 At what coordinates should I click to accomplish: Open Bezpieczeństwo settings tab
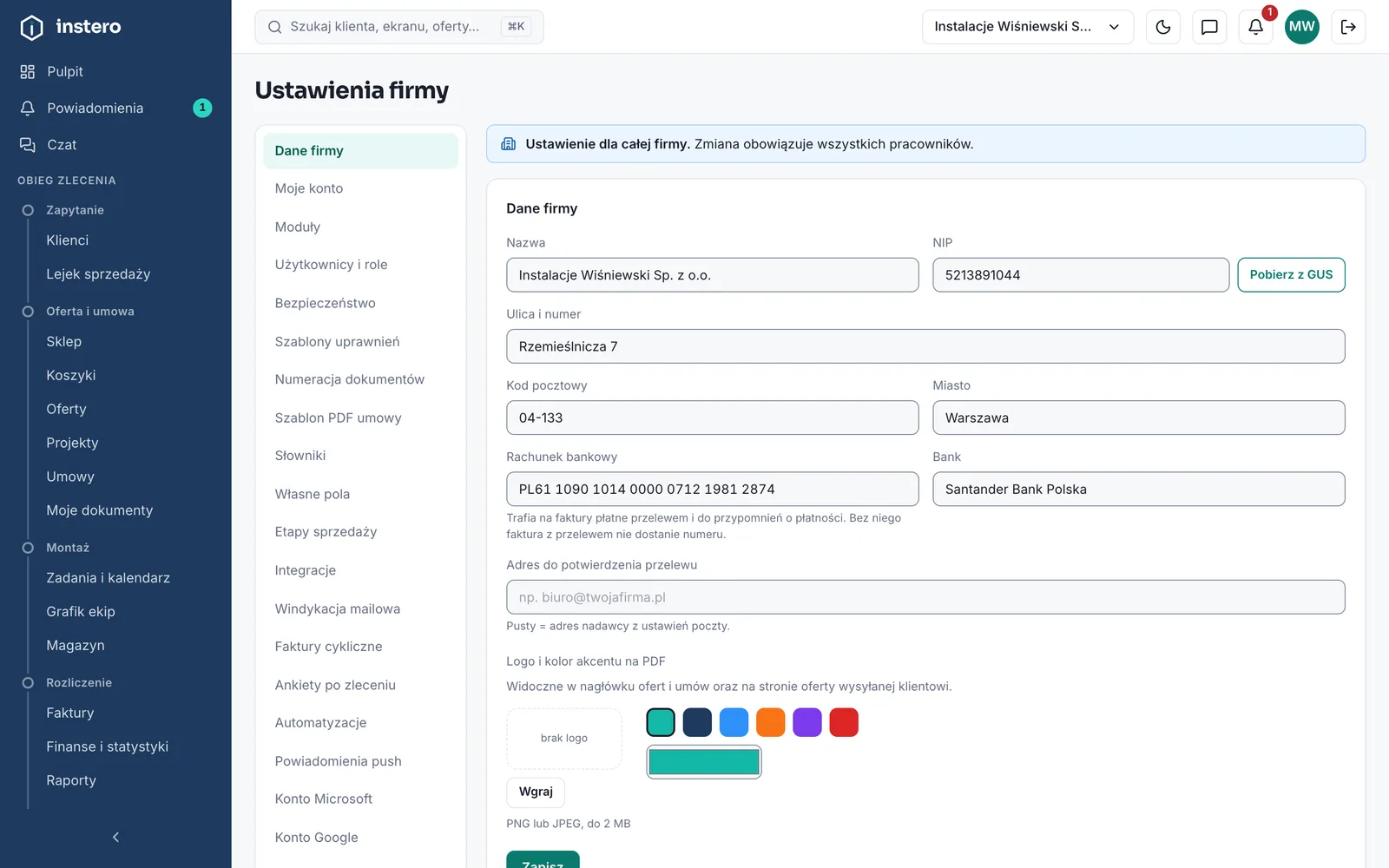click(x=360, y=303)
